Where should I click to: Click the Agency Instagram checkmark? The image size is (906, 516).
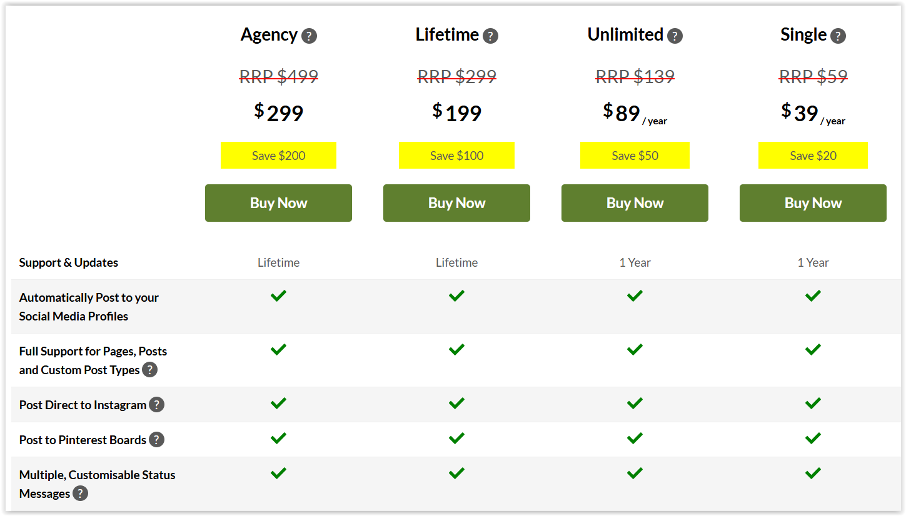tap(278, 403)
